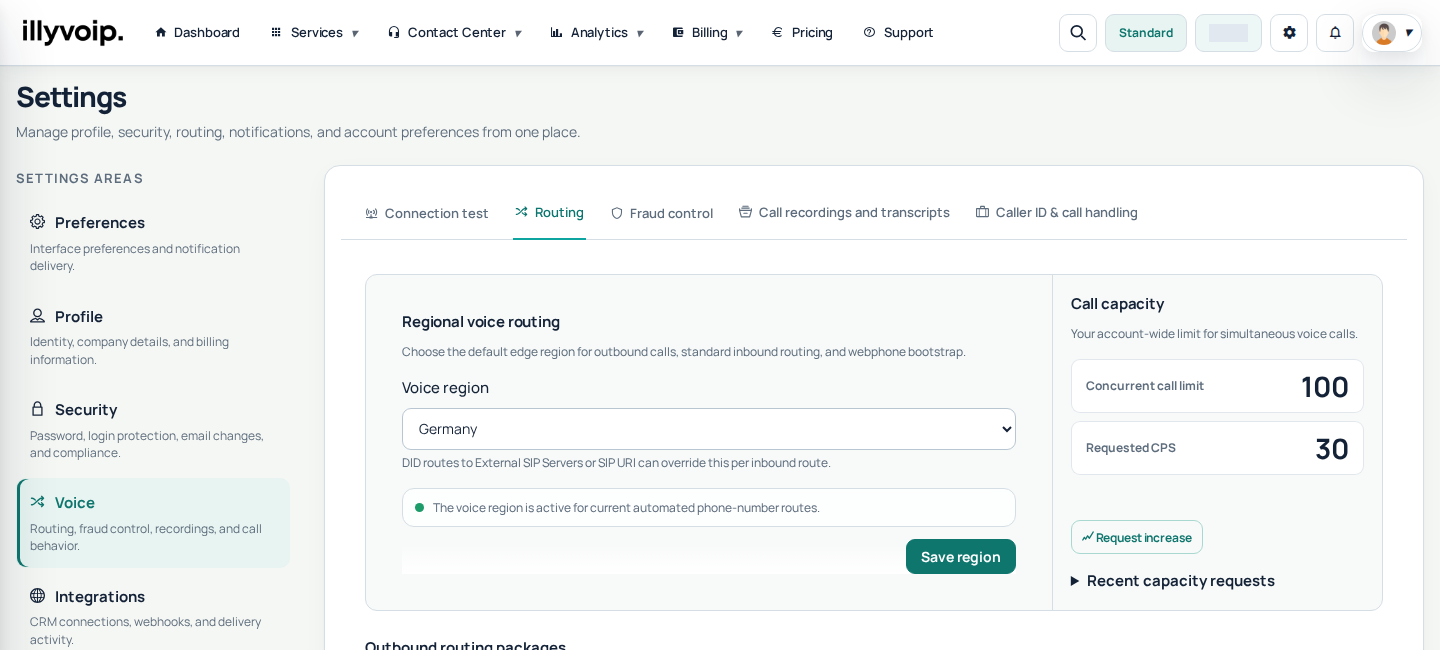Open Security settings area
1440x650 pixels.
click(153, 430)
